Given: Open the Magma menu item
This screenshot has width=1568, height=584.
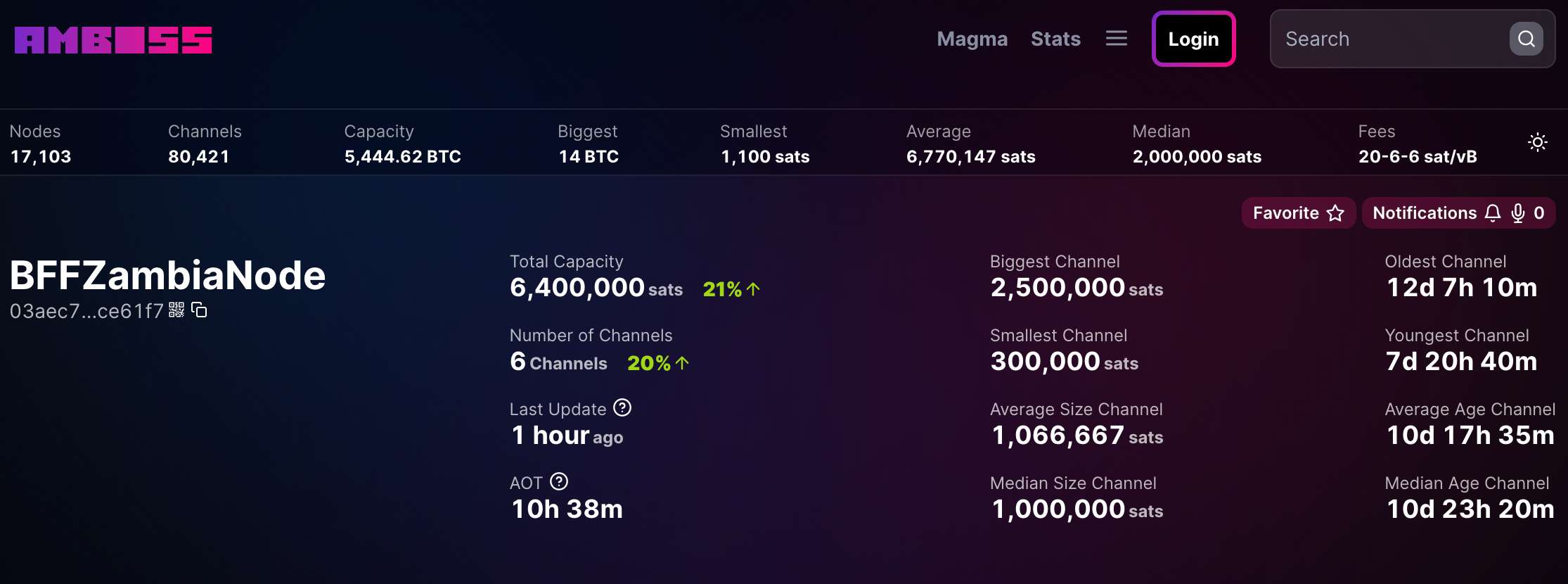Looking at the screenshot, I should point(972,39).
